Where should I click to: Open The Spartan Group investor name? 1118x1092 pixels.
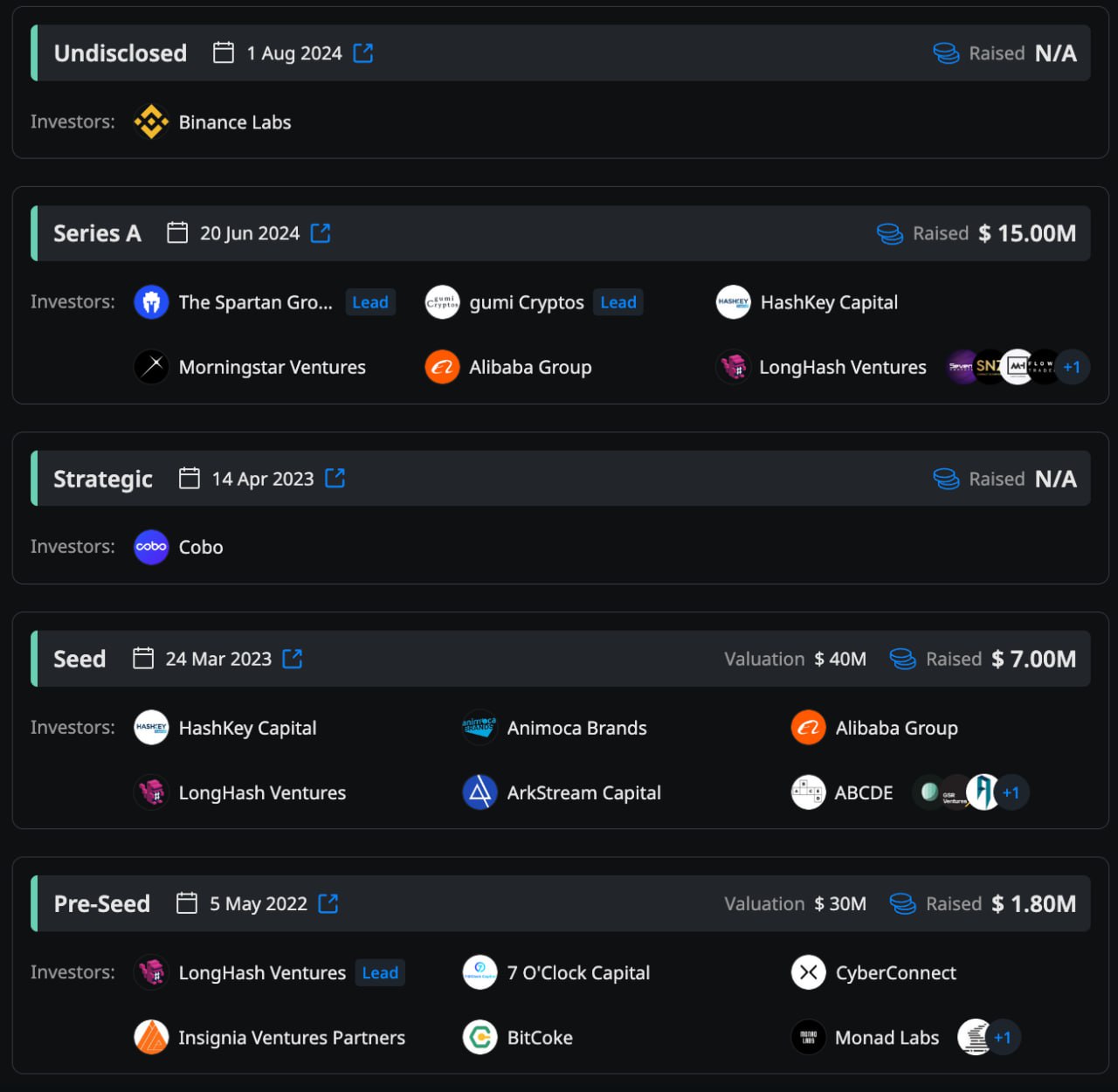255,302
